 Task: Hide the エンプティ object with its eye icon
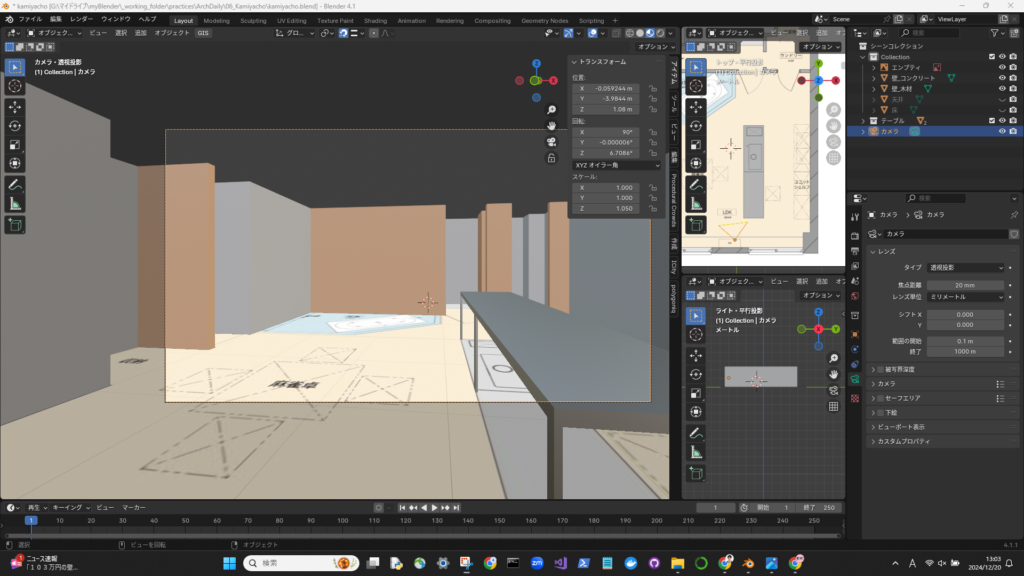coord(1001,67)
